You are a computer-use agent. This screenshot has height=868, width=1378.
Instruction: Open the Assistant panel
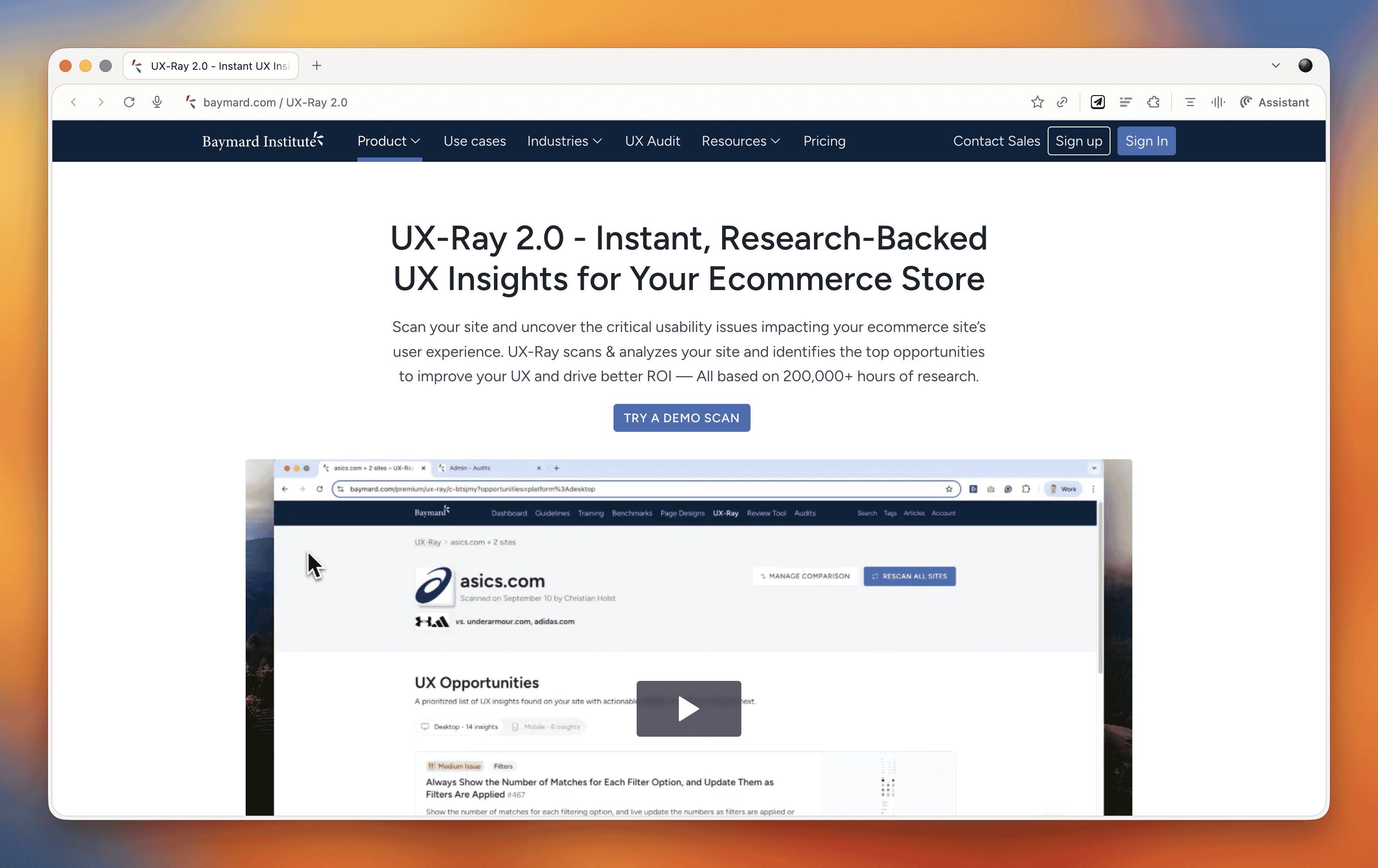(1275, 103)
